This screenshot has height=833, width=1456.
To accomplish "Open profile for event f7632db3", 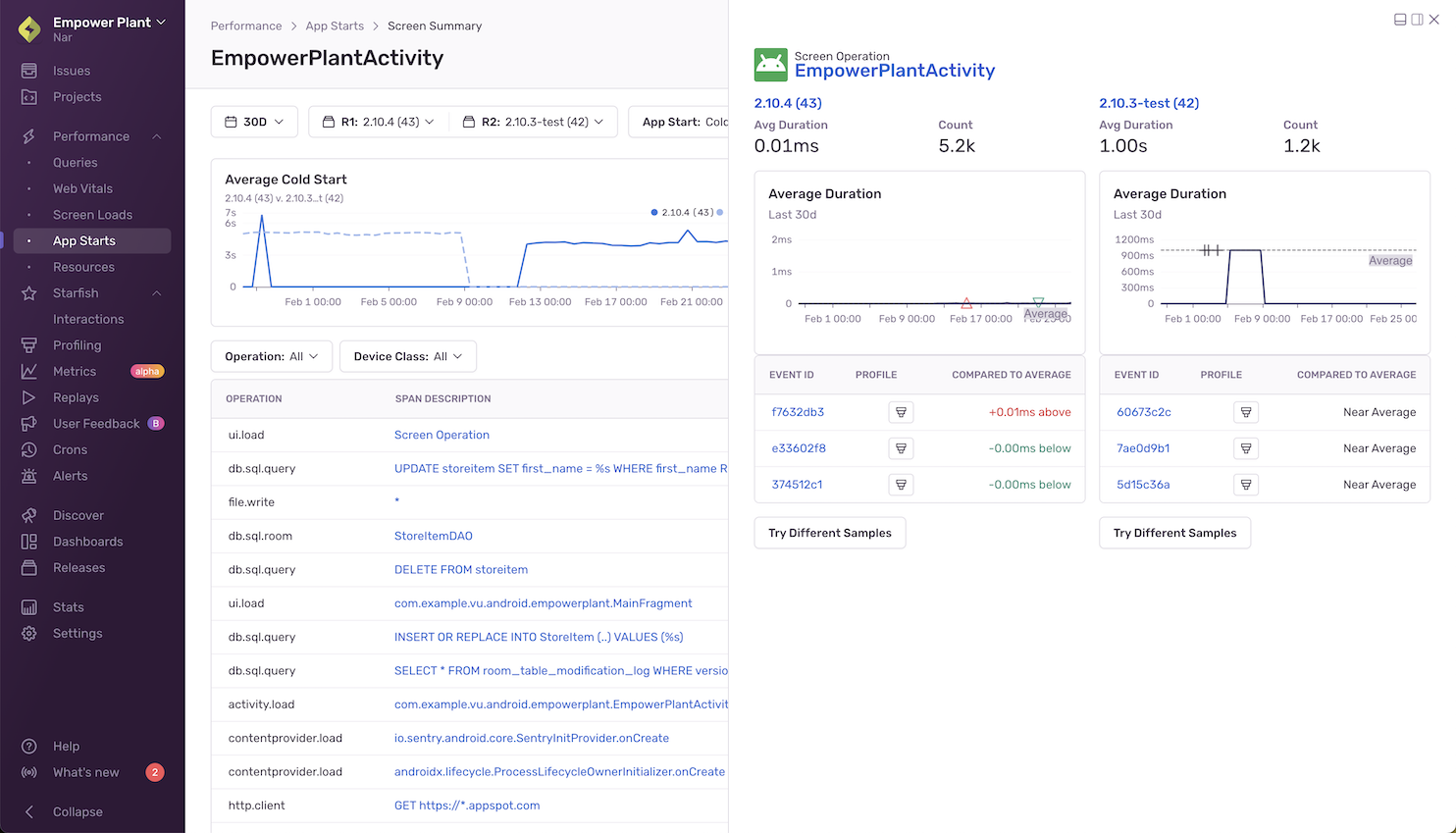I will (901, 412).
